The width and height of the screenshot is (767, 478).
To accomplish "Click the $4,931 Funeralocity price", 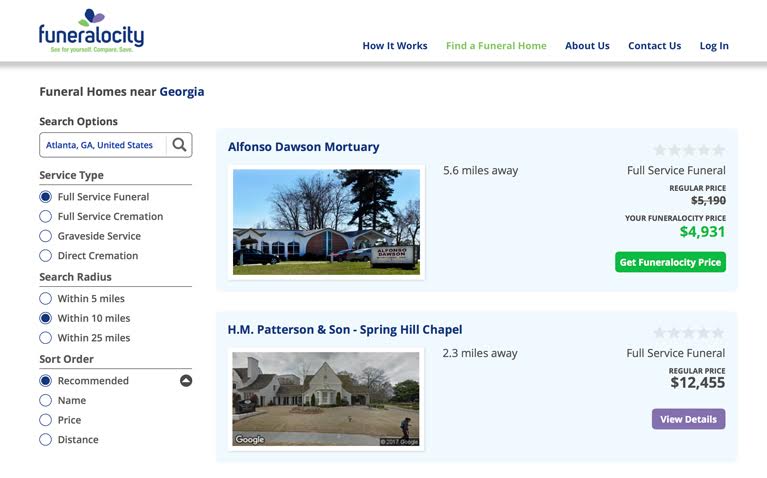I will [702, 231].
